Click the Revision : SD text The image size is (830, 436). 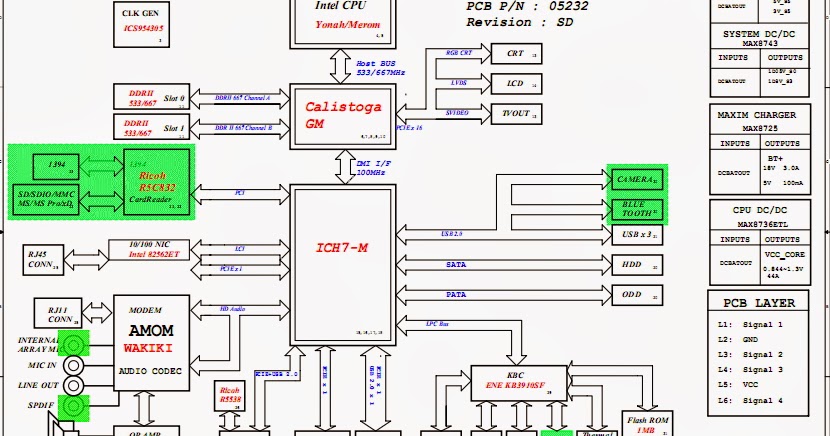[x=519, y=22]
